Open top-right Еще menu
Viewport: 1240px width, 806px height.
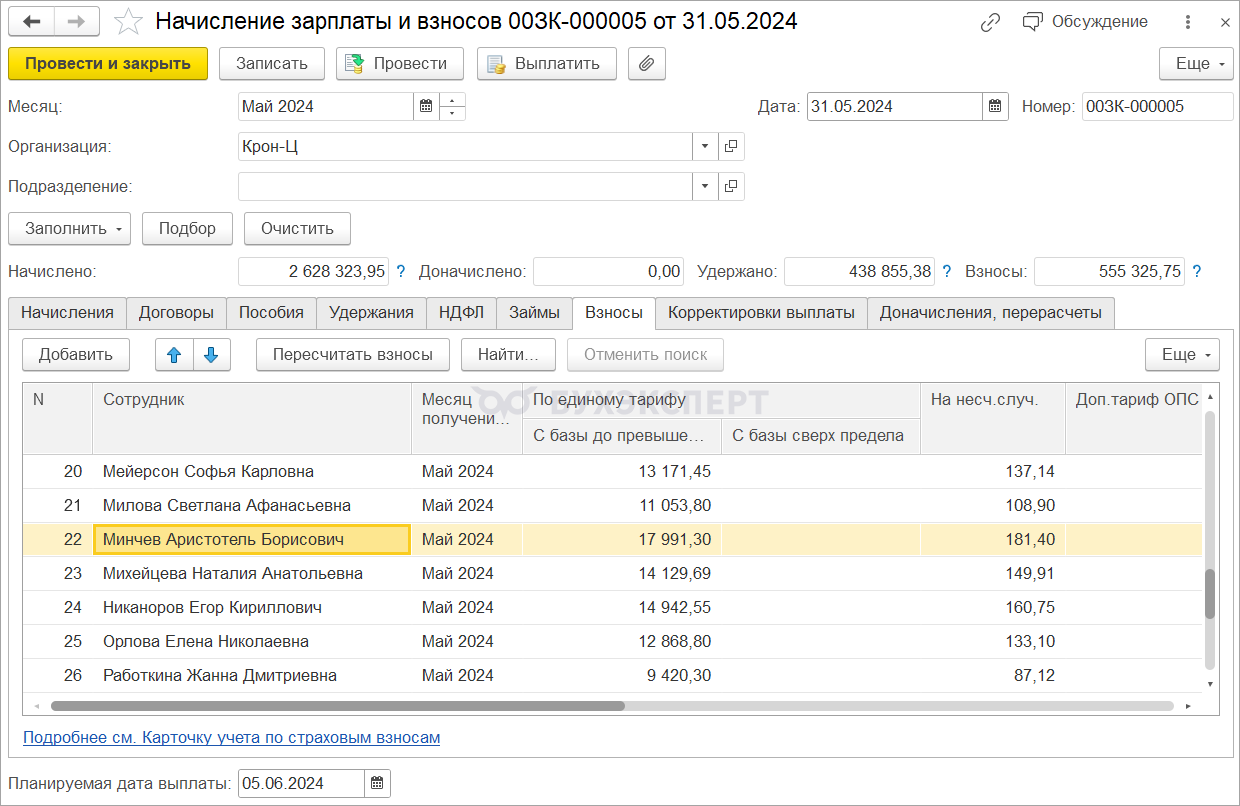1196,64
